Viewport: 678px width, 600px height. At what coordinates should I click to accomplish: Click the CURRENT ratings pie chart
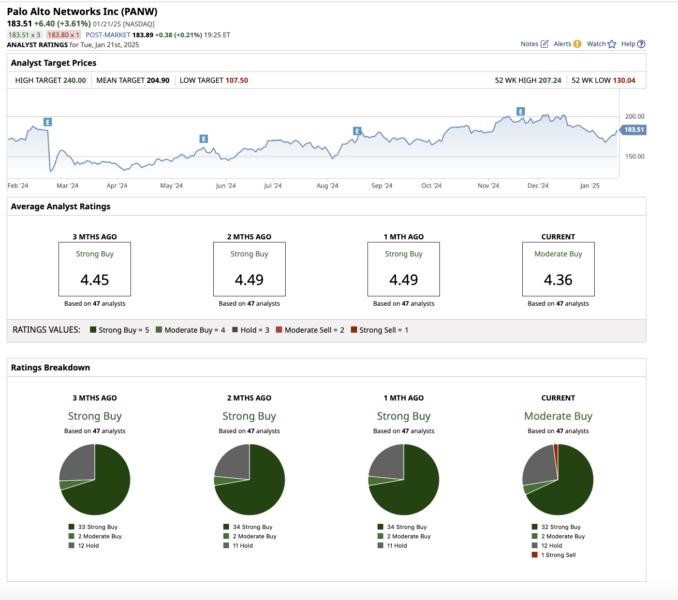(x=558, y=480)
